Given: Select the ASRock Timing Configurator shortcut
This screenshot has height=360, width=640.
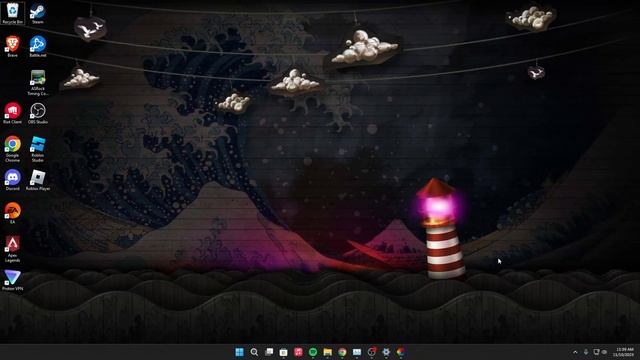Looking at the screenshot, I should tap(38, 83).
